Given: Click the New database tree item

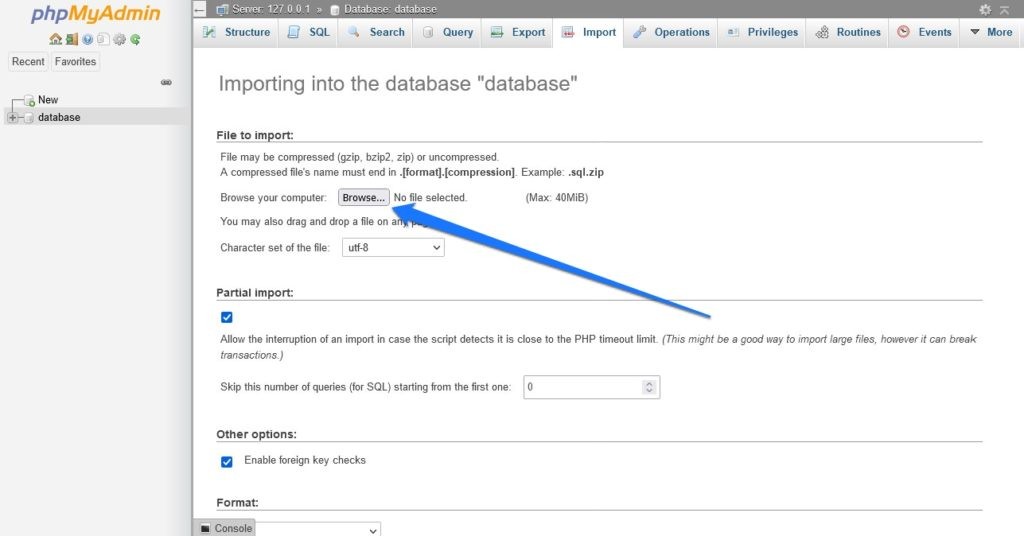Looking at the screenshot, I should pos(47,100).
